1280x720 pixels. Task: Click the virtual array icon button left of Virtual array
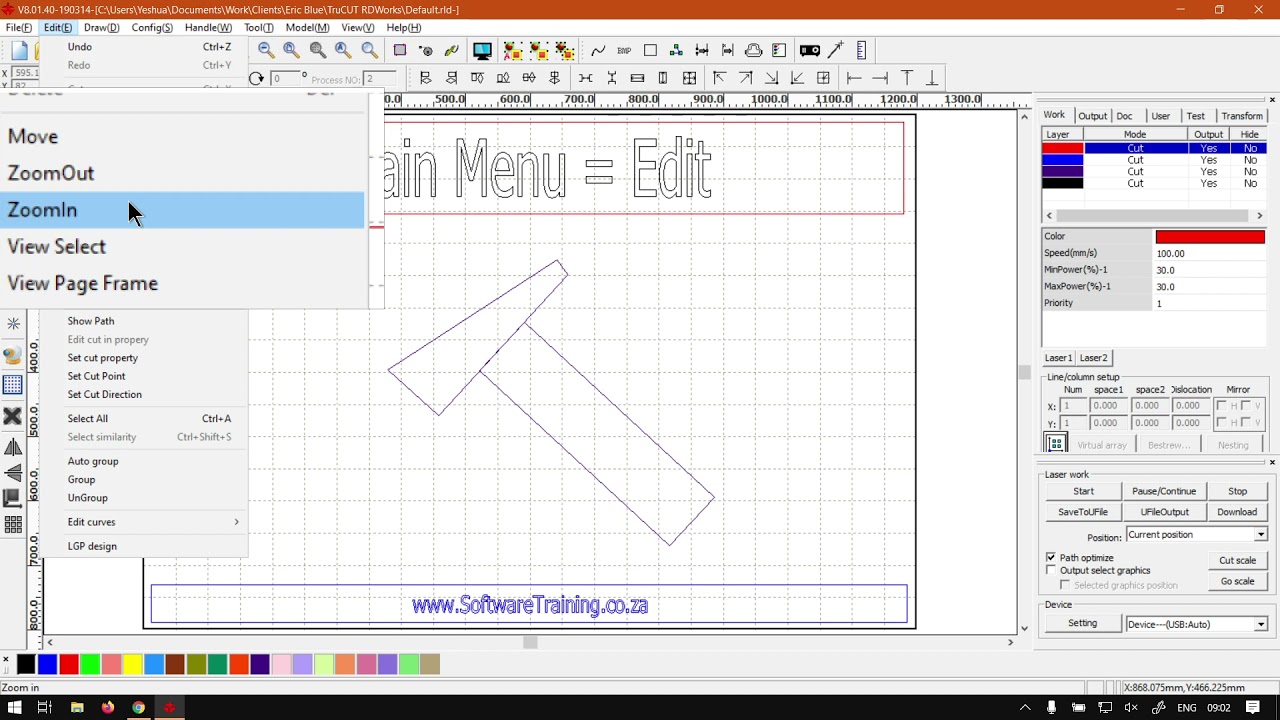1055,444
